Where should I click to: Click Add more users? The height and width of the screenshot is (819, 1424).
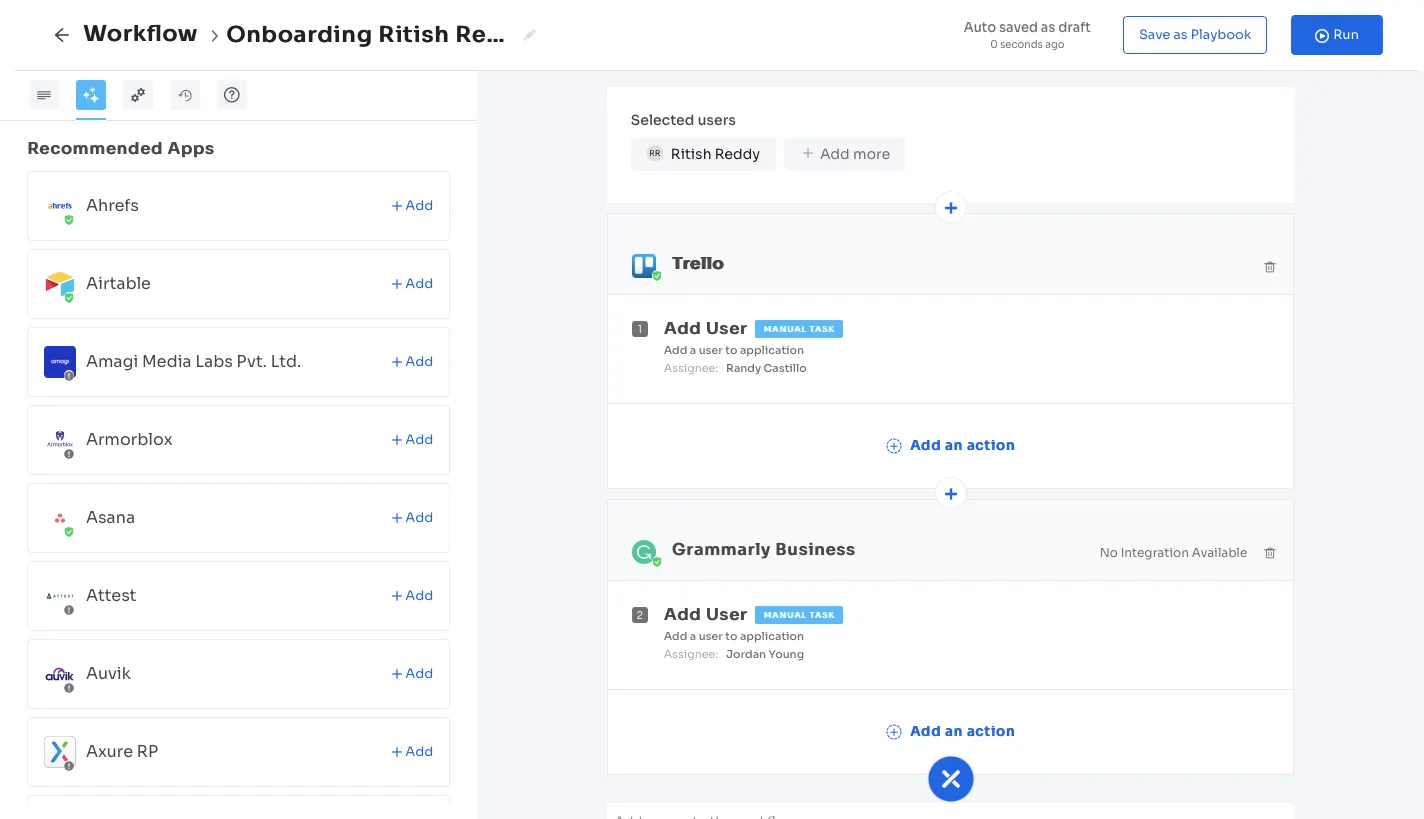pos(845,154)
